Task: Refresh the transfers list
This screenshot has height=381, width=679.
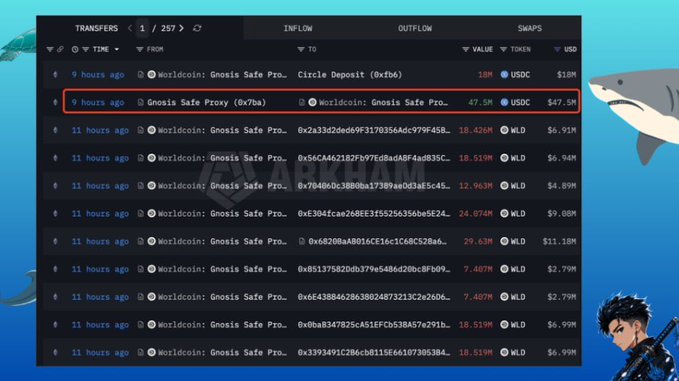Action: point(197,28)
